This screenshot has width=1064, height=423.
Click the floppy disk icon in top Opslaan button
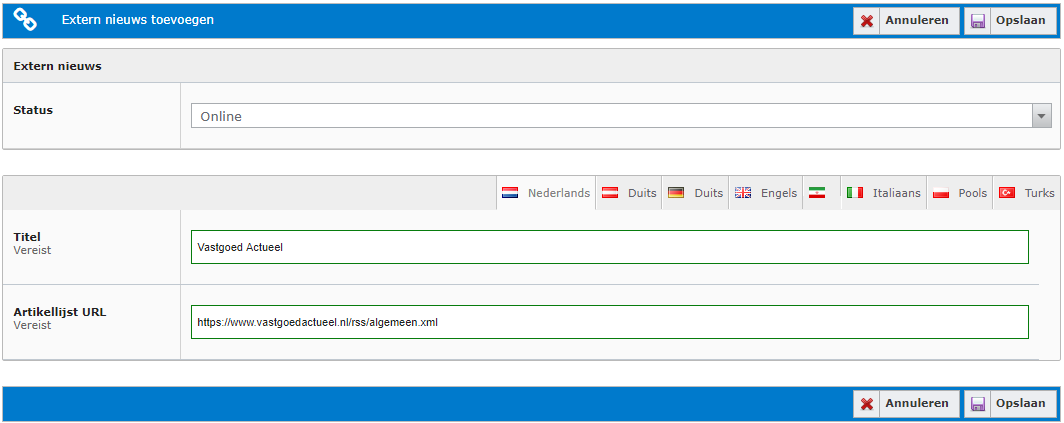tap(977, 21)
